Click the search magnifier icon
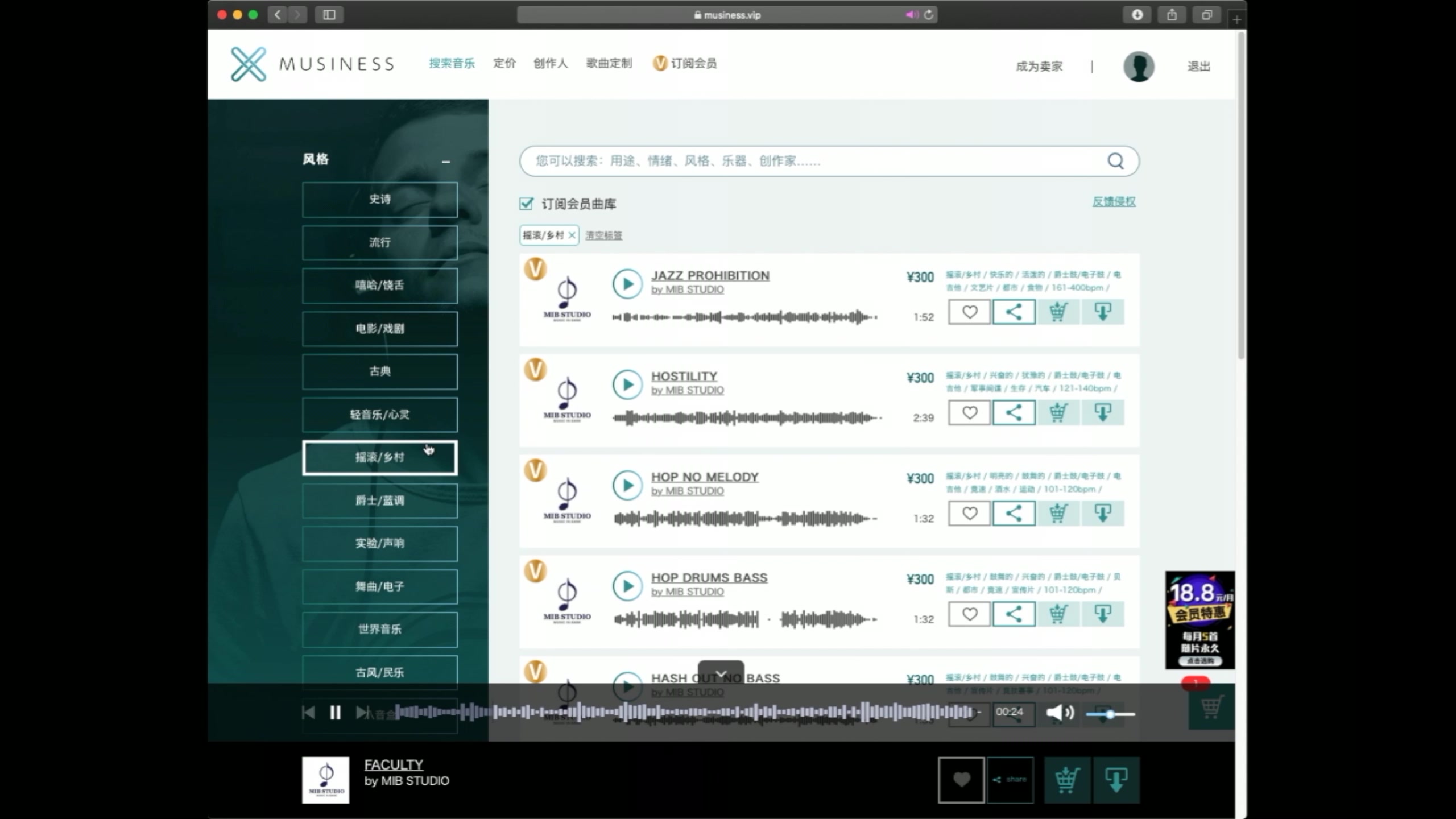Viewport: 1456px width, 819px height. point(1115,161)
